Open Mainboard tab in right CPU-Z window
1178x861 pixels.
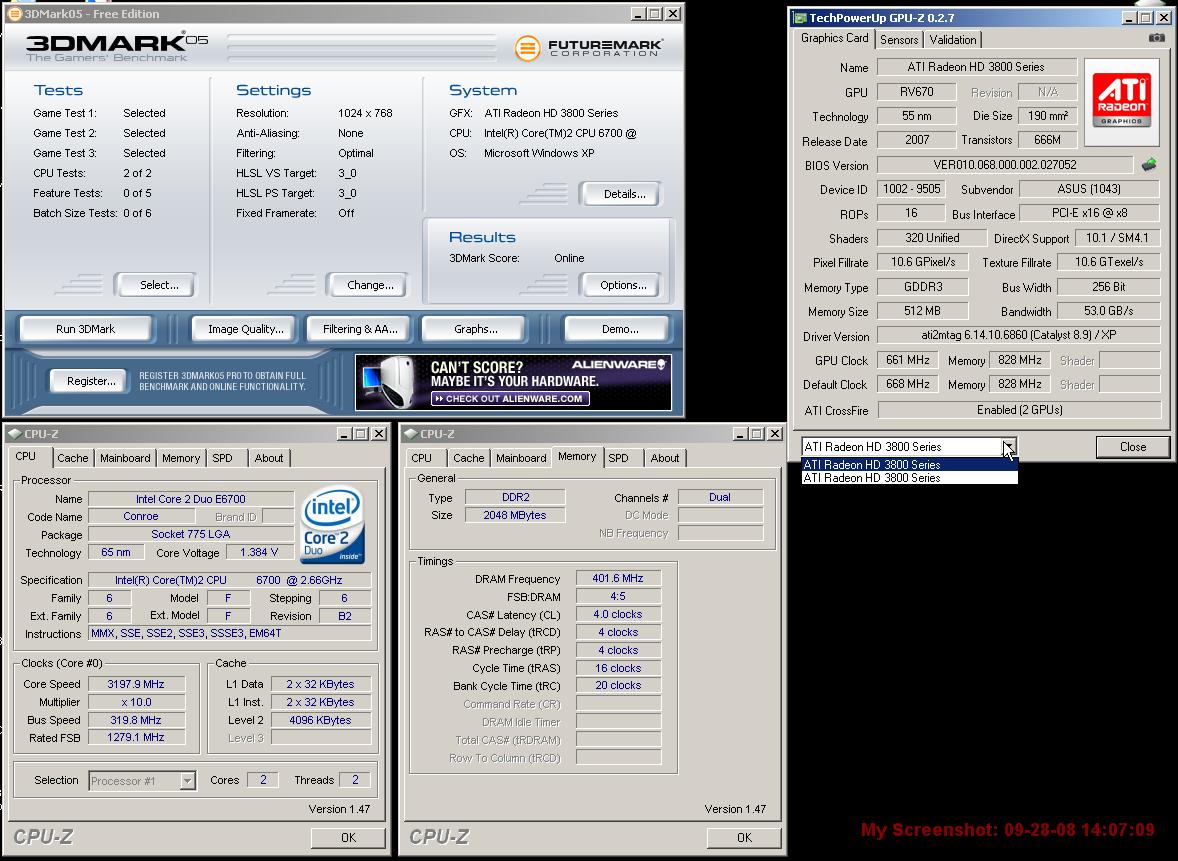(x=521, y=458)
